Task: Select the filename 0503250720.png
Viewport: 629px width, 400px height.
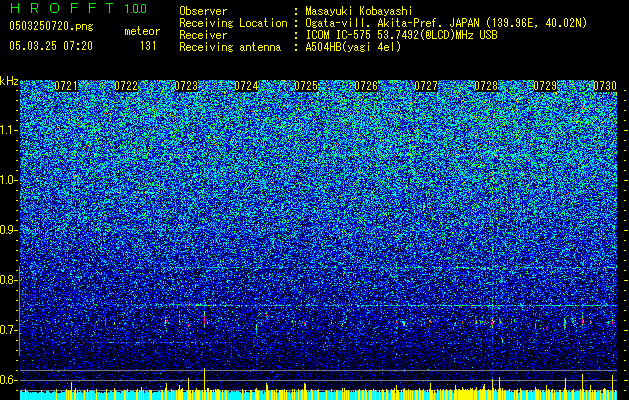Action: (51, 27)
